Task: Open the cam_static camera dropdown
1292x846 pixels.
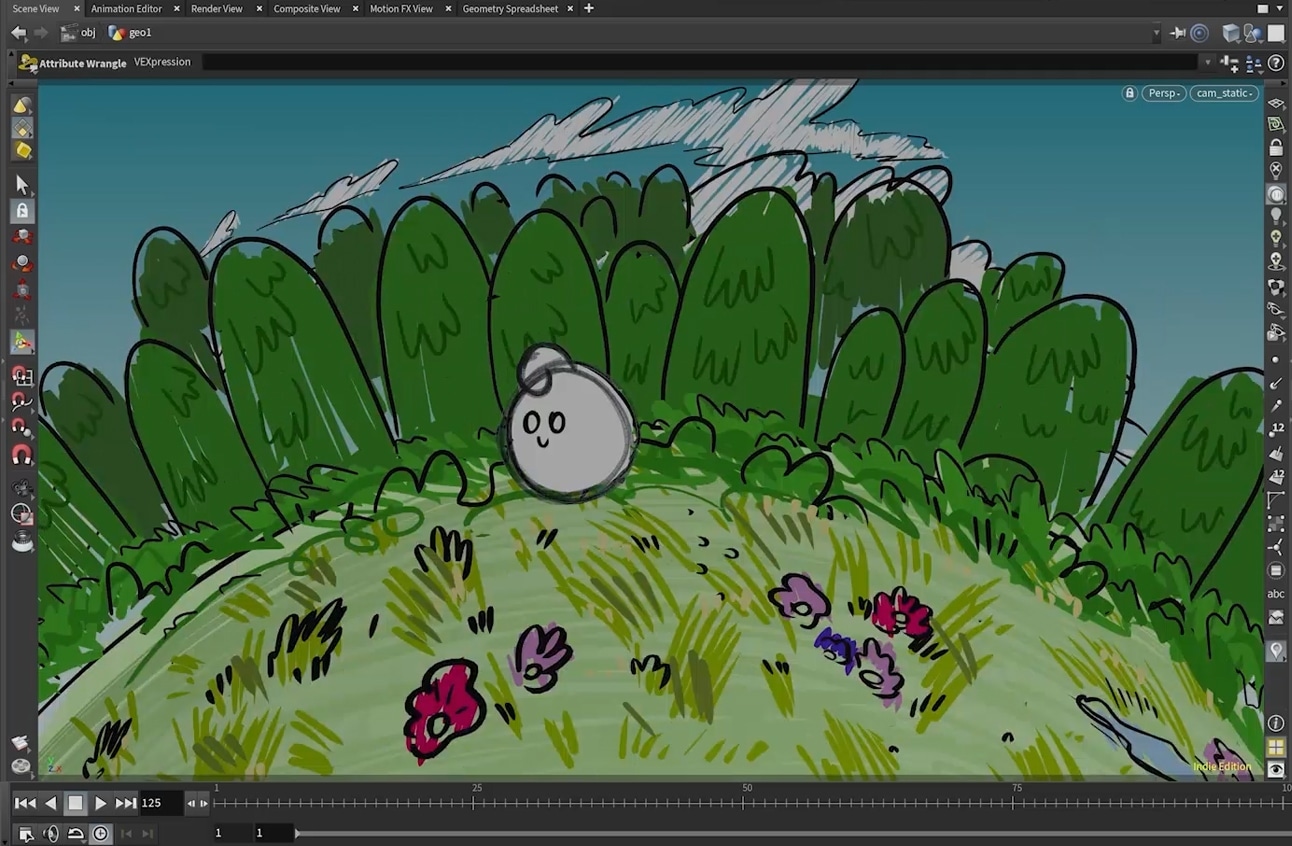Action: click(x=1225, y=93)
